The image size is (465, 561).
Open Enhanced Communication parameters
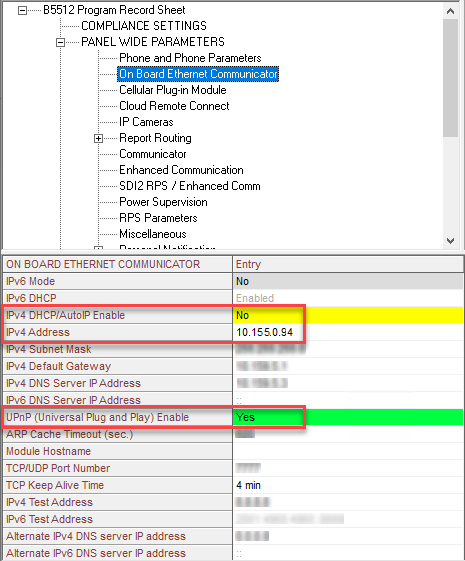(x=181, y=170)
